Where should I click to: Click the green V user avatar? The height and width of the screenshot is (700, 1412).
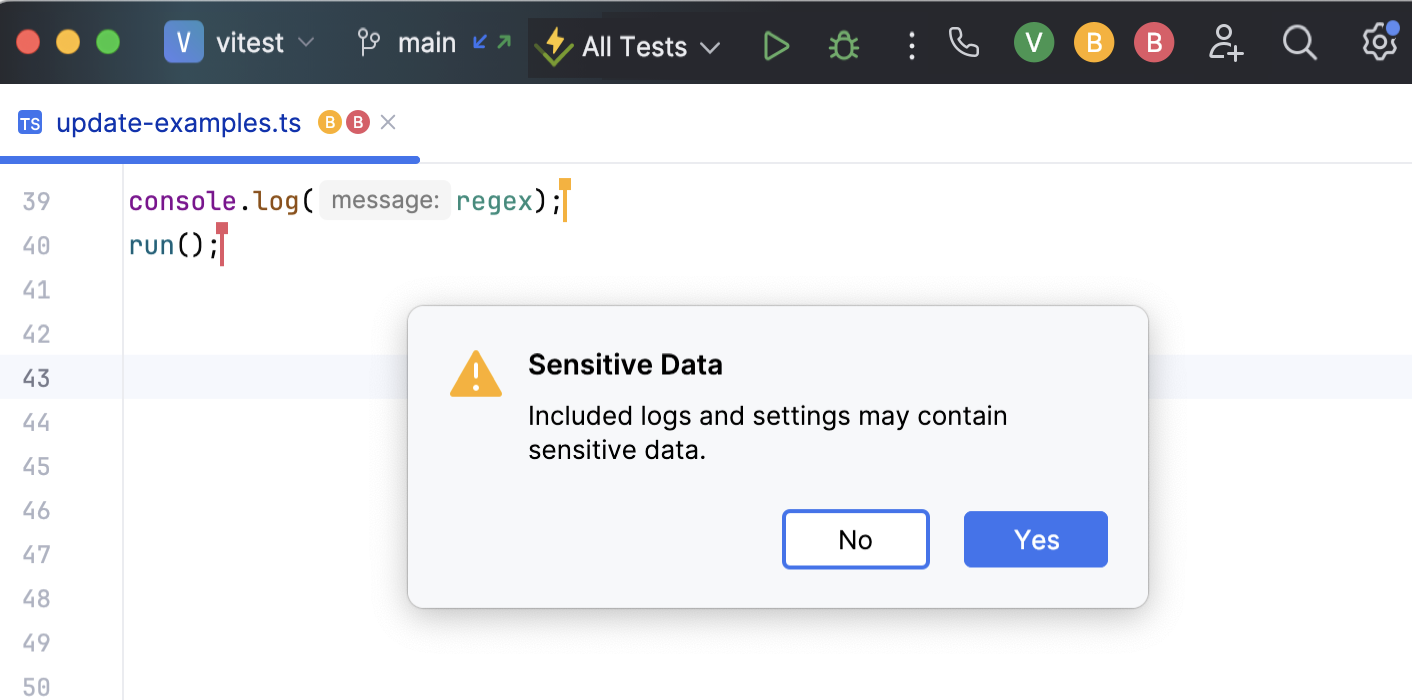tap(1034, 43)
